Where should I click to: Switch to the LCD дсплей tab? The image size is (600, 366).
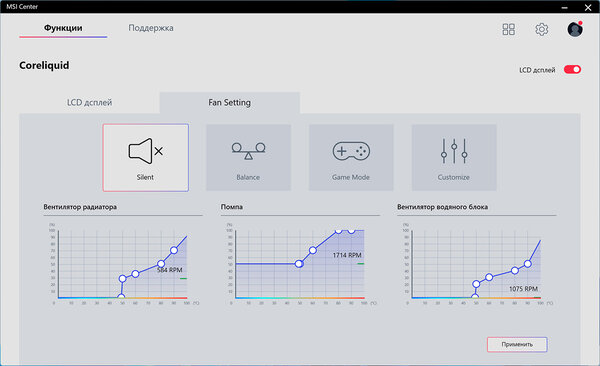[x=89, y=103]
